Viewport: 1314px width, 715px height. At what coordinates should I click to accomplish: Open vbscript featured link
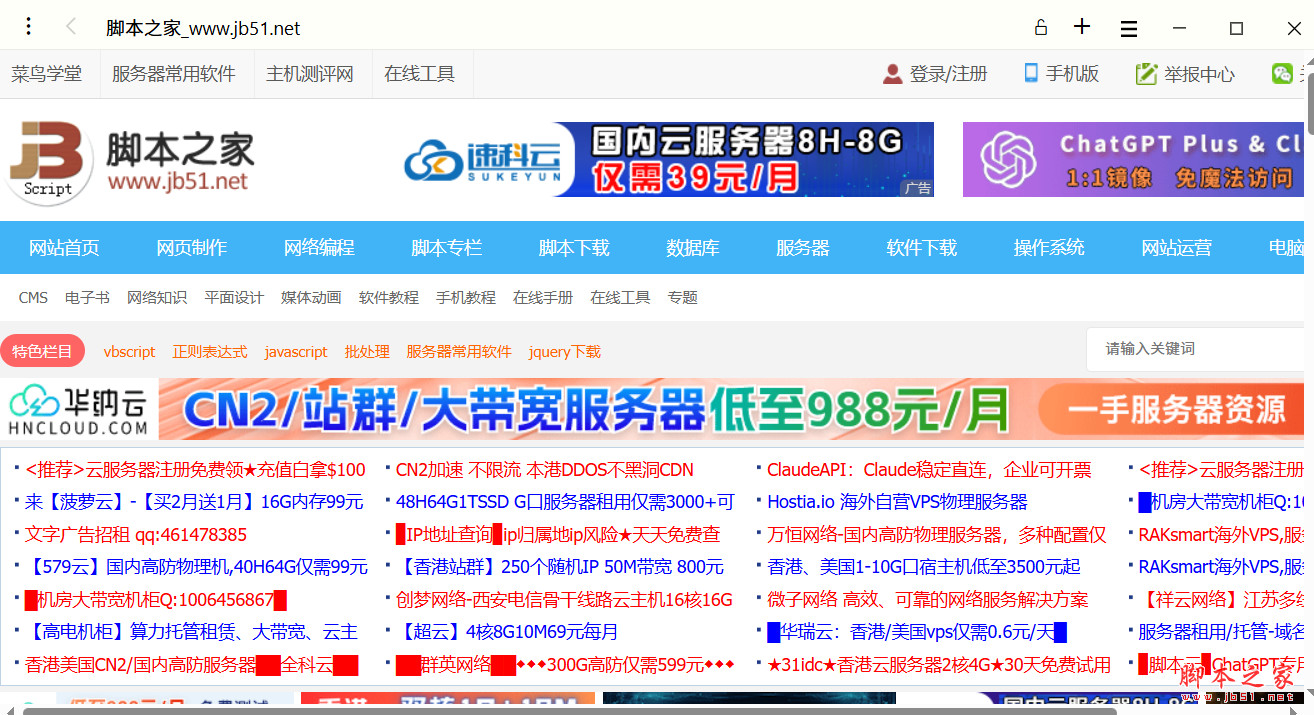pos(130,352)
